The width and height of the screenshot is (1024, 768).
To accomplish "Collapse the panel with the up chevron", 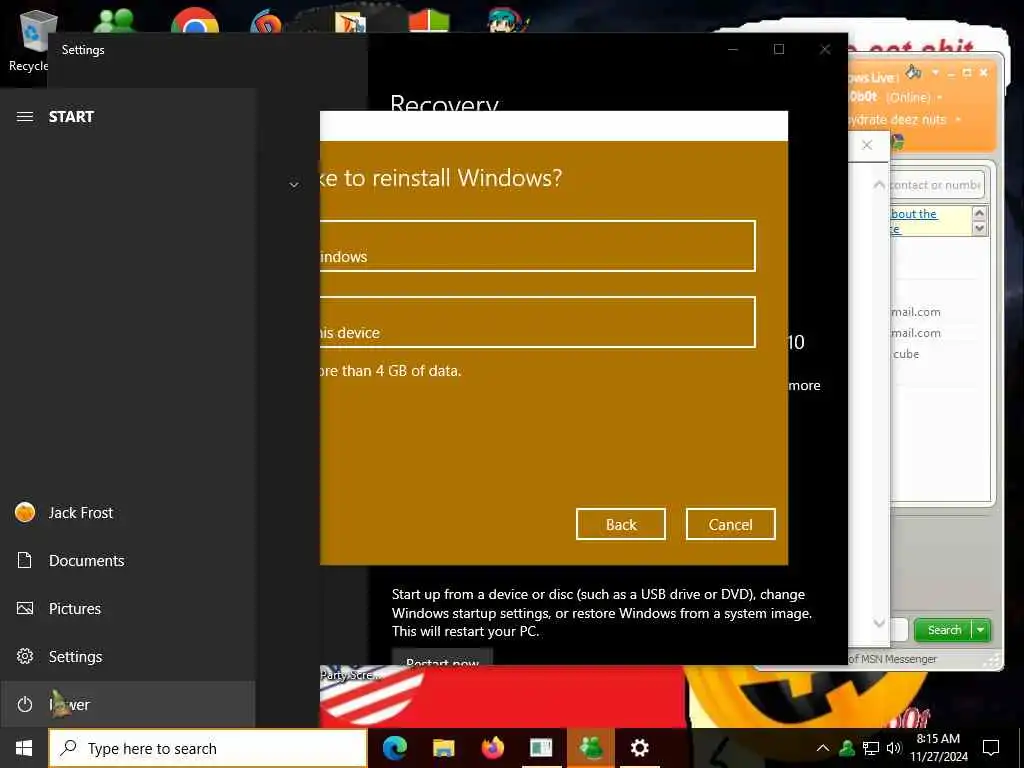I will (879, 185).
